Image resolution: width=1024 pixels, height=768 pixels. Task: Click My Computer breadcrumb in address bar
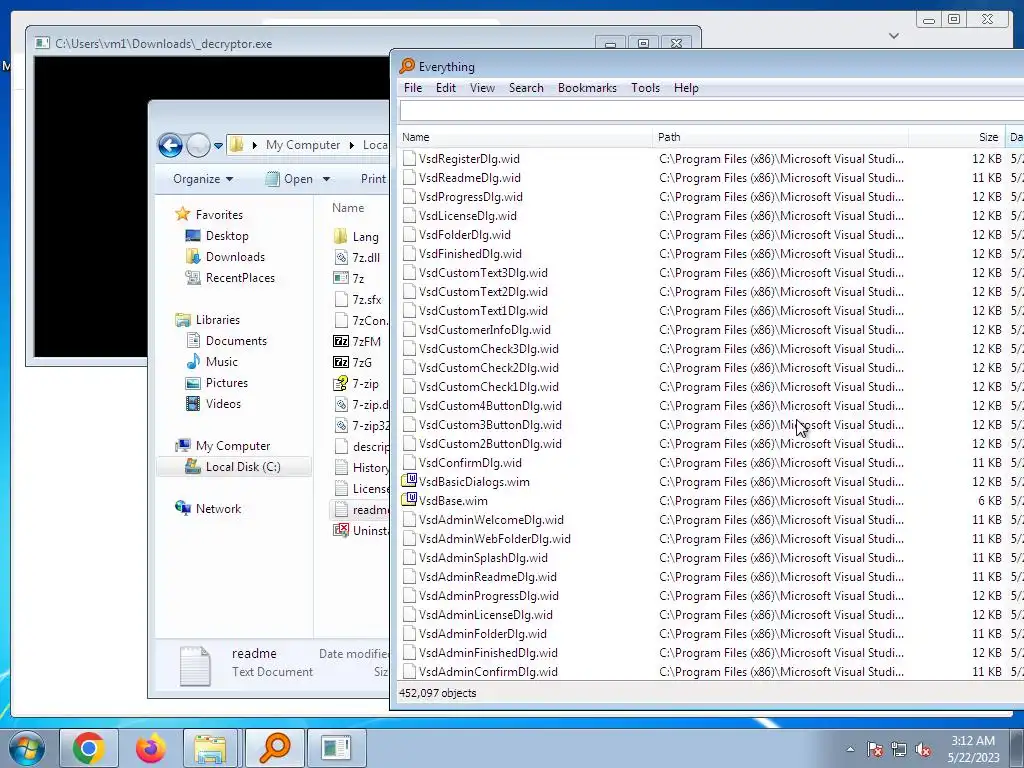coord(302,145)
